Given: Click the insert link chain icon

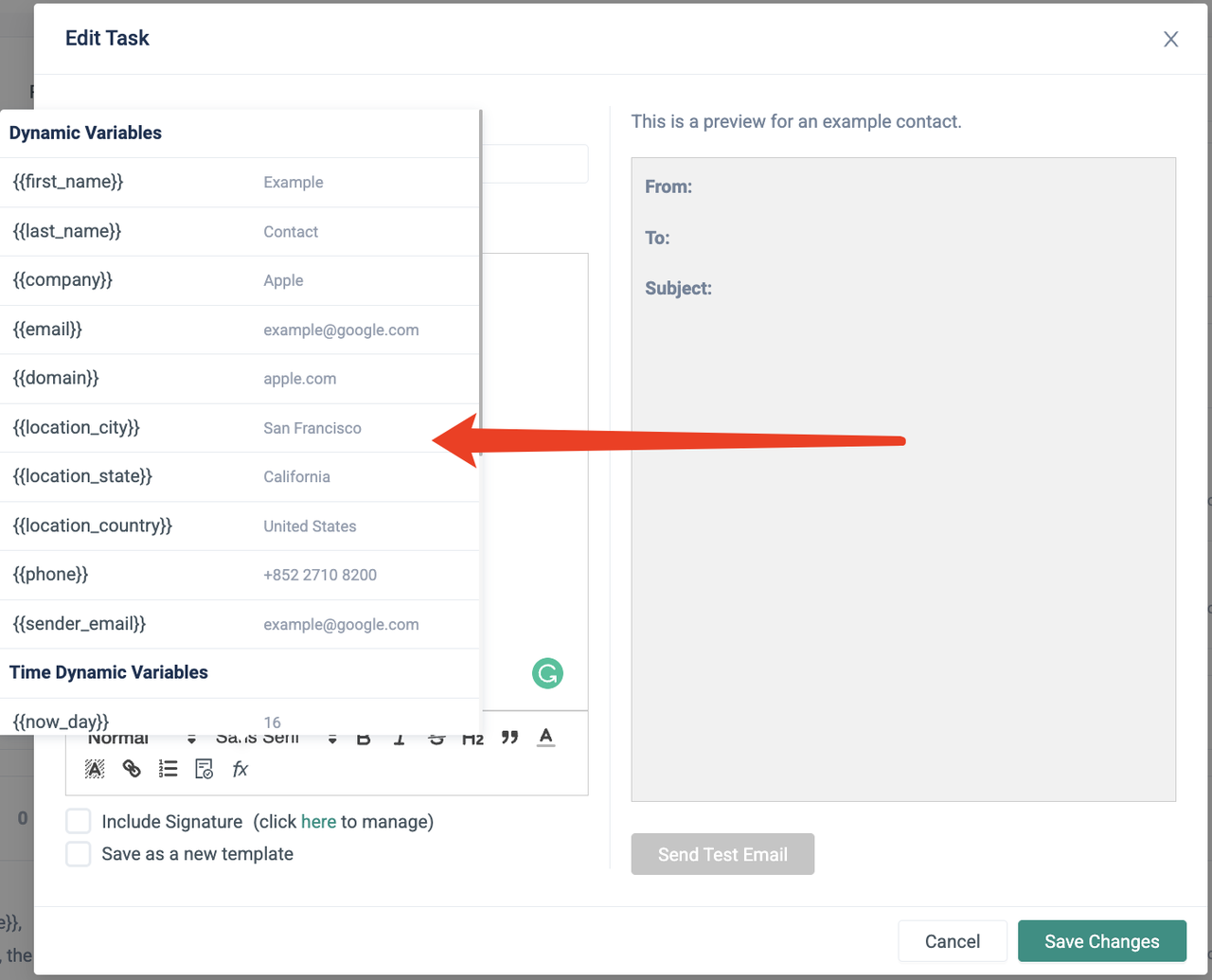Looking at the screenshot, I should point(132,769).
